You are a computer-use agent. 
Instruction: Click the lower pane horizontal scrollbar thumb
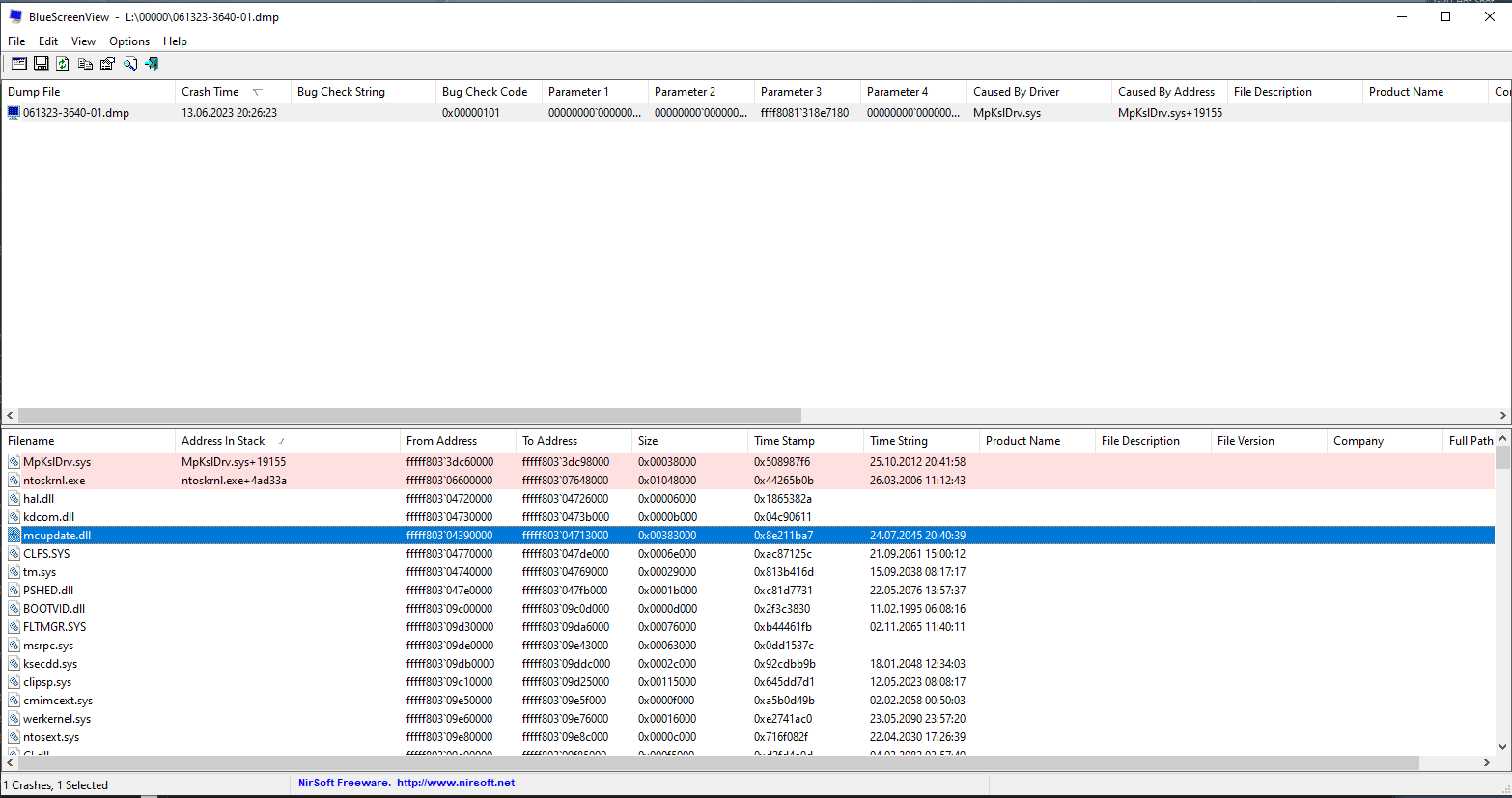tap(718, 762)
